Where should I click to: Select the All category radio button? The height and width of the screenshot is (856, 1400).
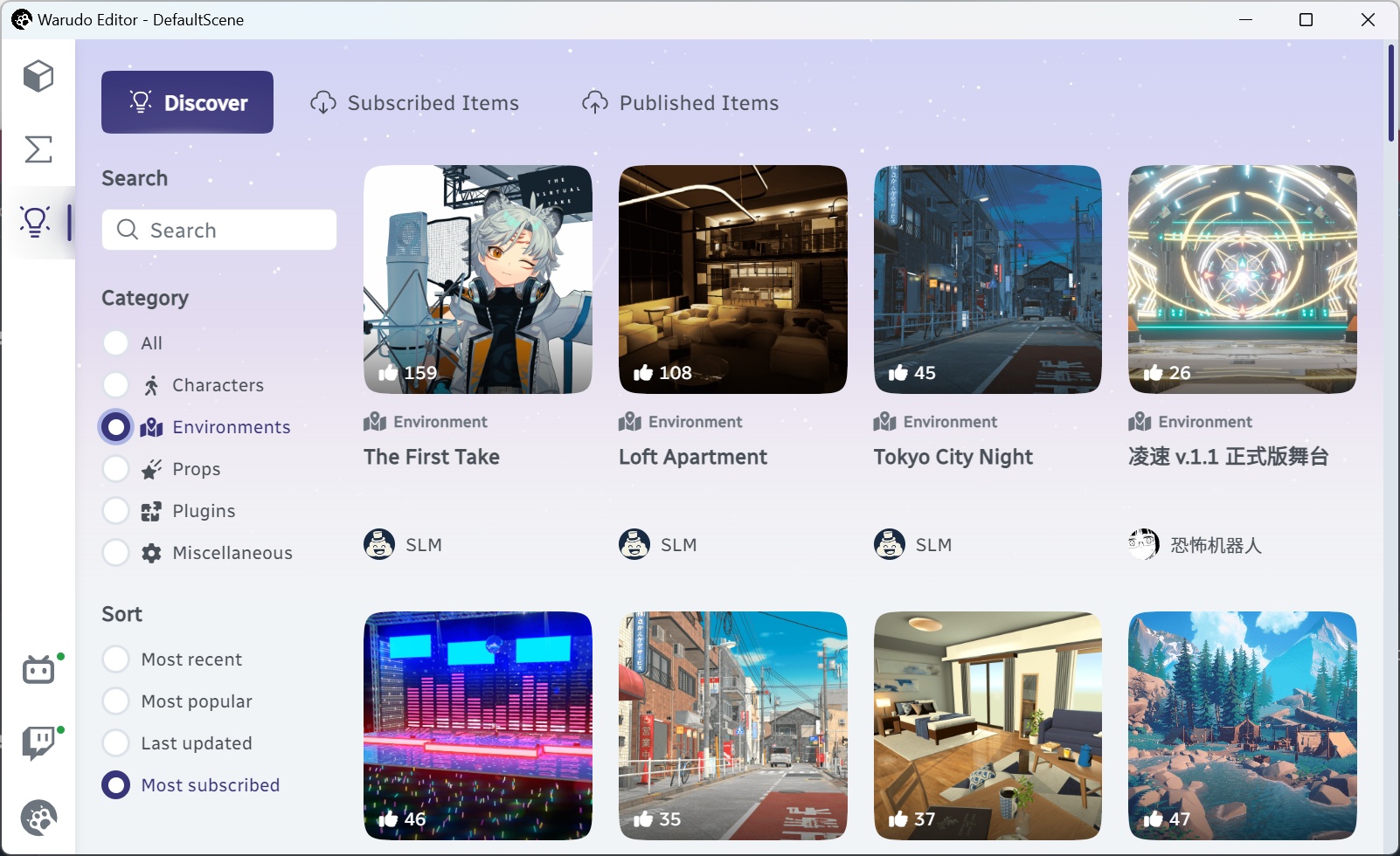click(x=116, y=342)
